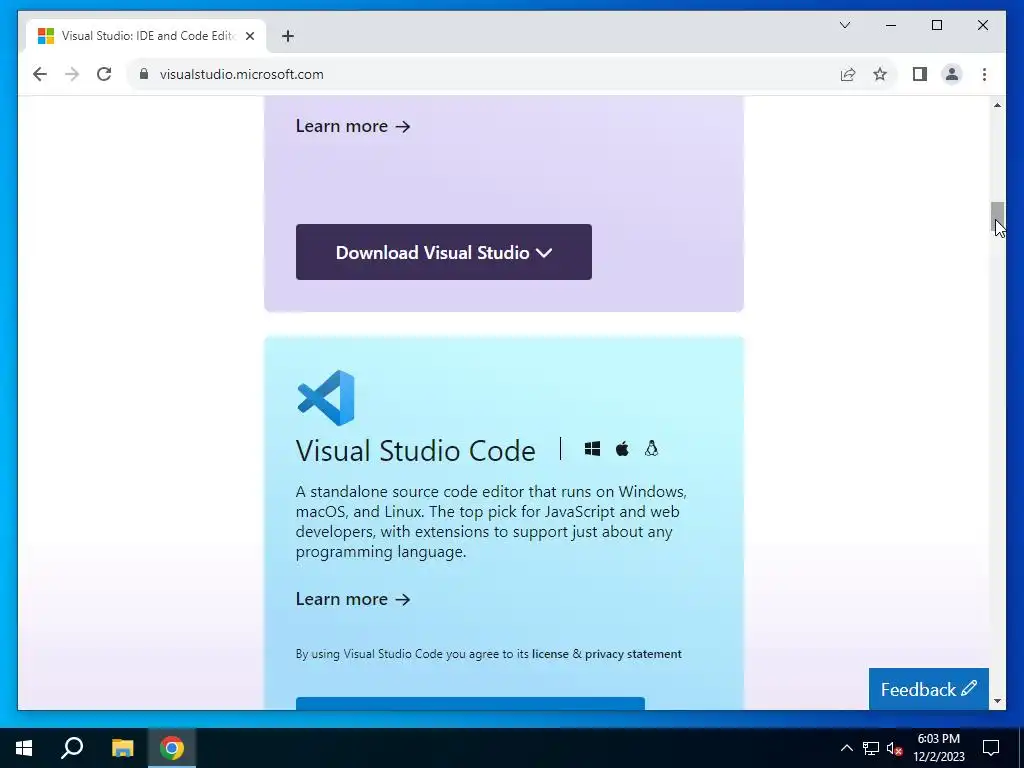The height and width of the screenshot is (768, 1024).
Task: Open the Feedback button
Action: tap(929, 689)
